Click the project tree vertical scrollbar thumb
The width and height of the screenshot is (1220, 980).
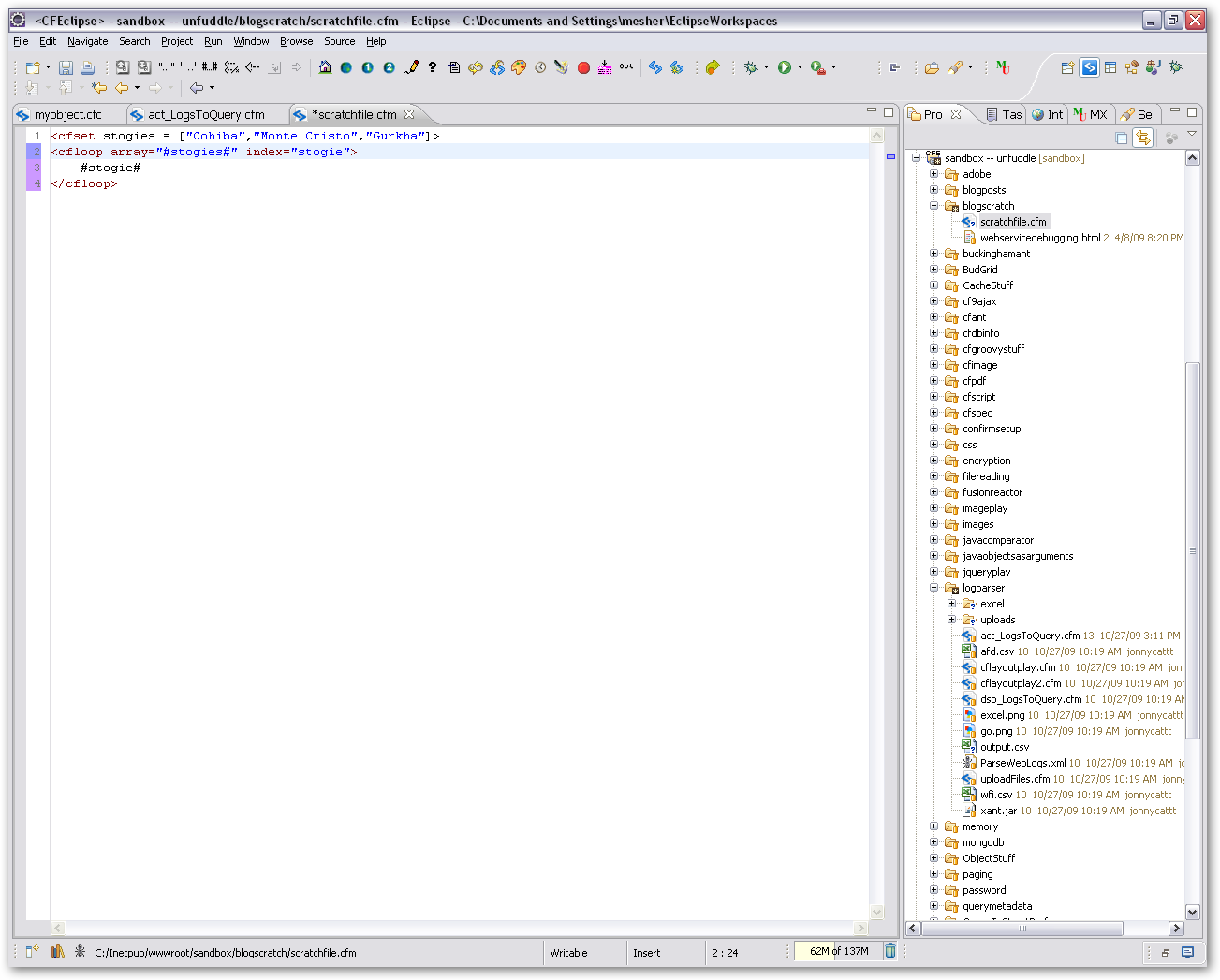coord(1193,550)
